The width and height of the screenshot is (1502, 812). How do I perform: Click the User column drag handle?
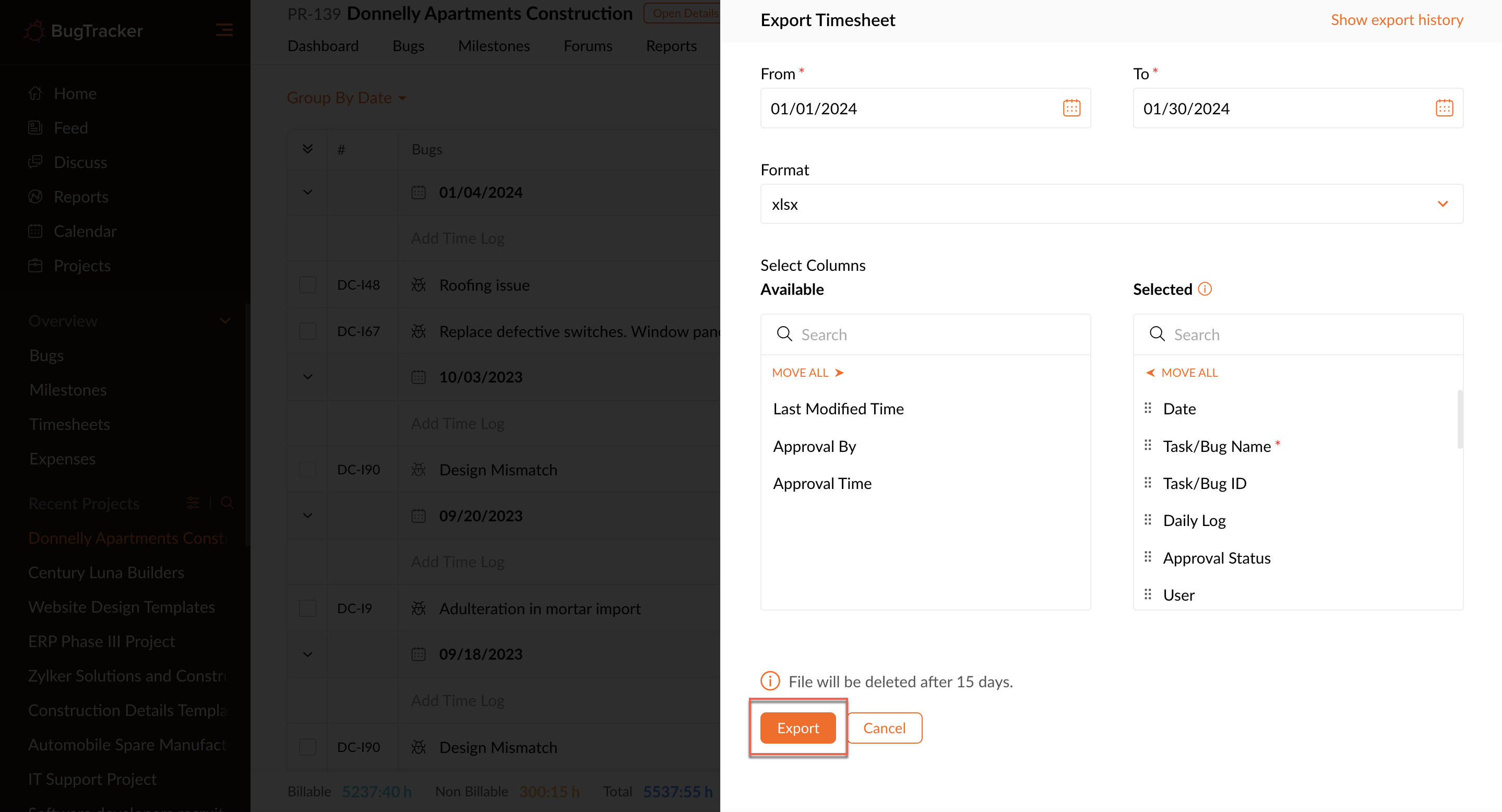pyautogui.click(x=1148, y=594)
